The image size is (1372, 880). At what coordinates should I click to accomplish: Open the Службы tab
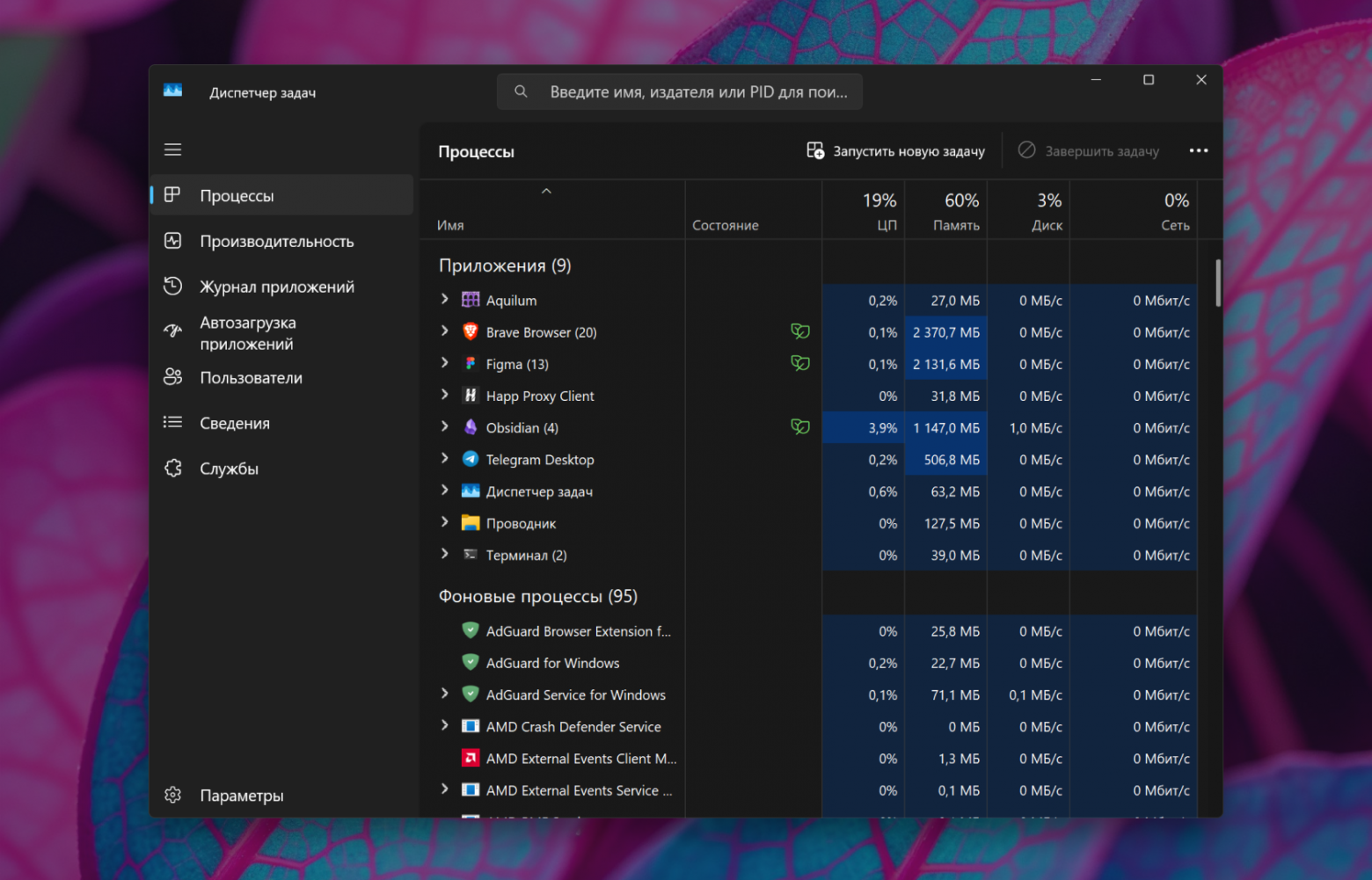tap(281, 469)
